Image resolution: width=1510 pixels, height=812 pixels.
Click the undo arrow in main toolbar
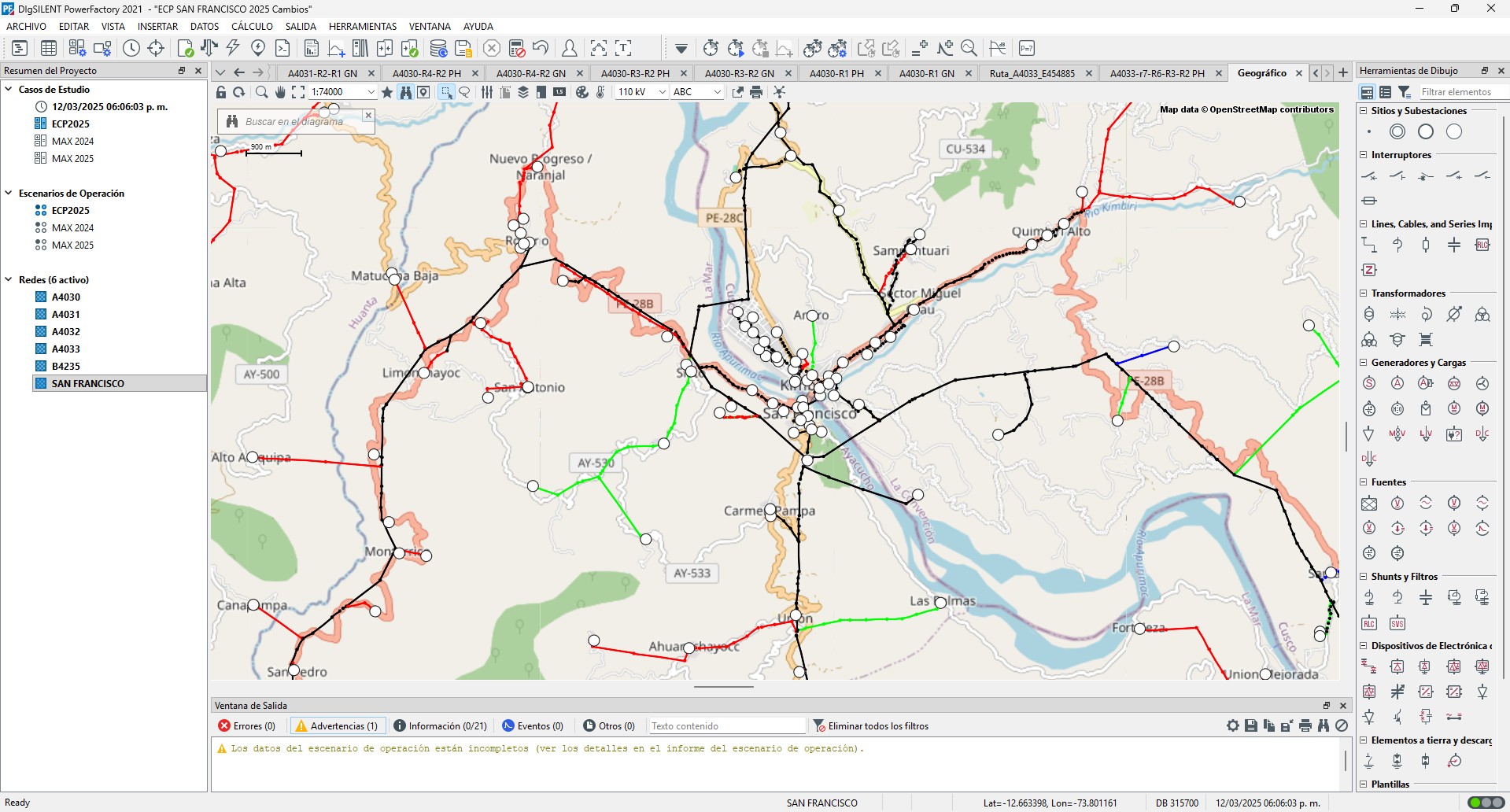540,48
